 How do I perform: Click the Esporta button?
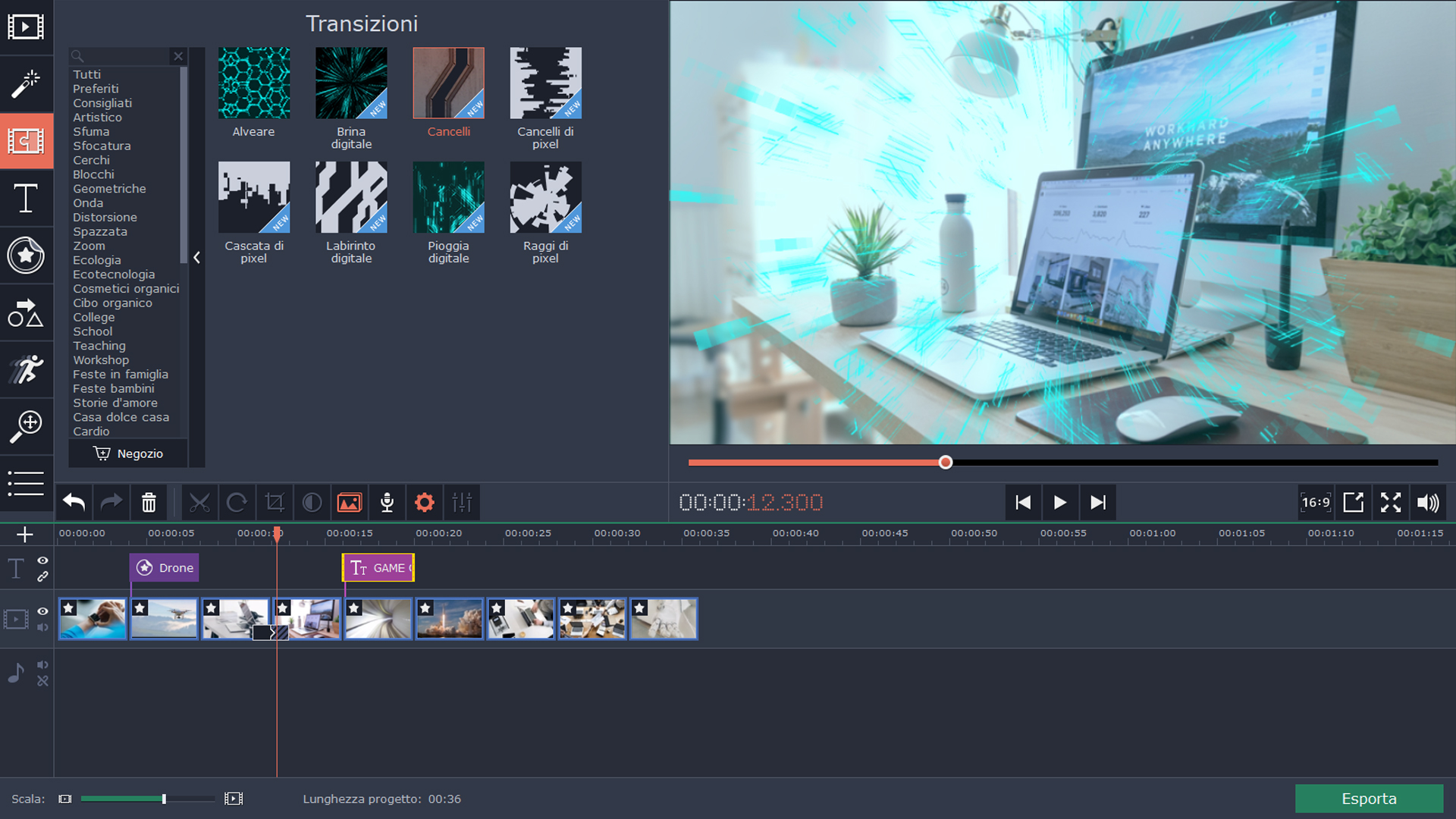click(1369, 799)
